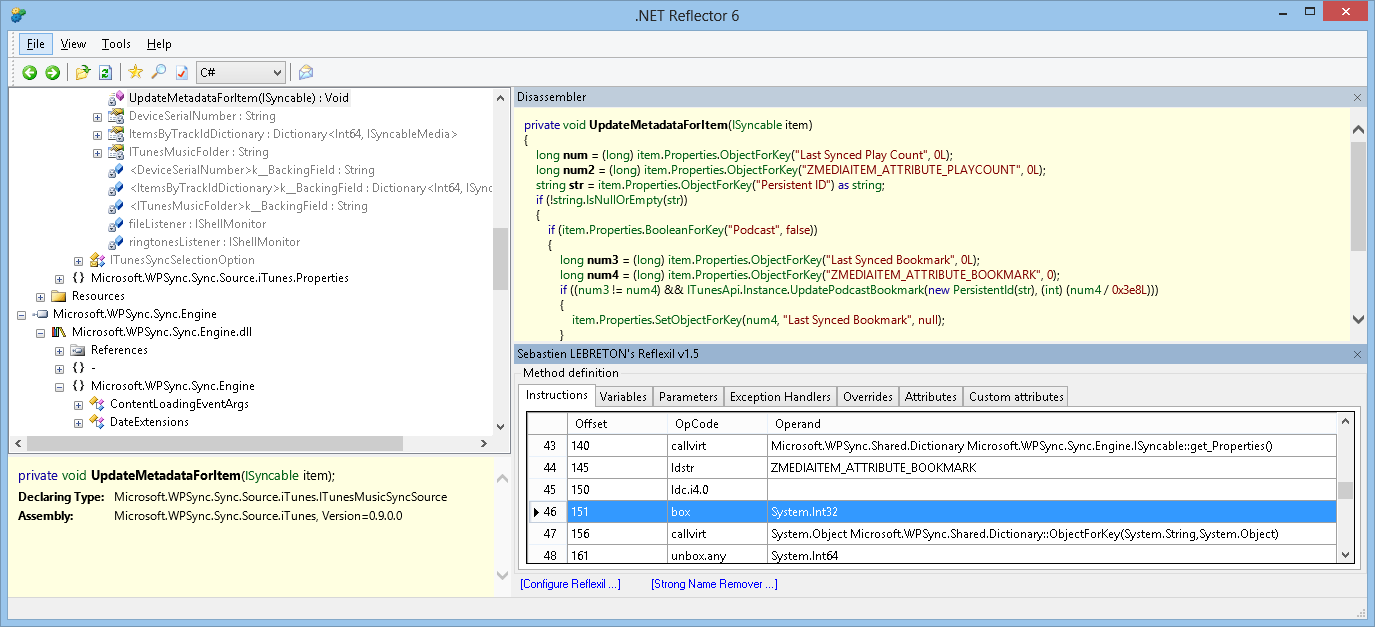Click the ITunesSyncSelectionOption class icon
The image size is (1375, 627).
coord(97,260)
